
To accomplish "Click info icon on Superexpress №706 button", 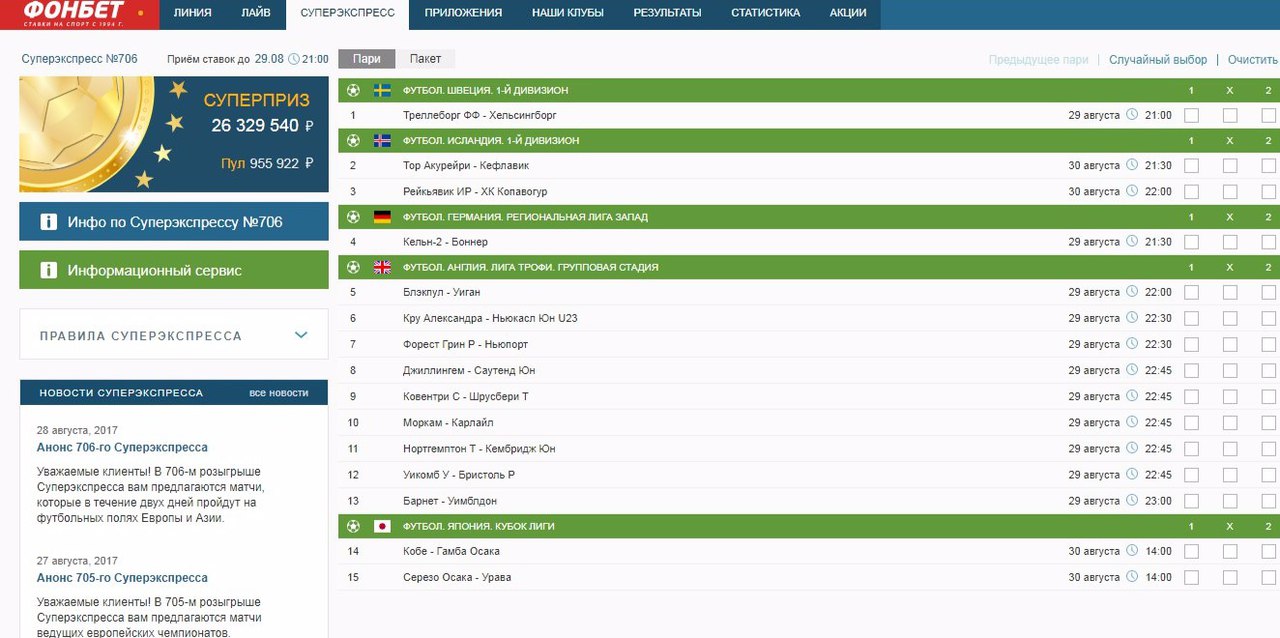I will coord(48,222).
